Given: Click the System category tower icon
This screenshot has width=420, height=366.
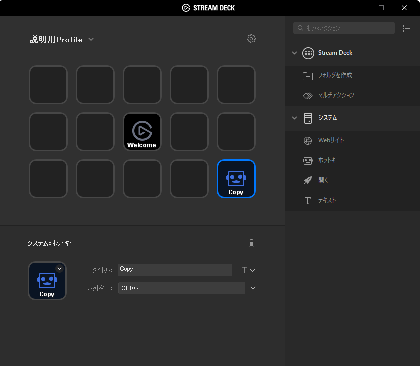Looking at the screenshot, I should pyautogui.click(x=308, y=118).
